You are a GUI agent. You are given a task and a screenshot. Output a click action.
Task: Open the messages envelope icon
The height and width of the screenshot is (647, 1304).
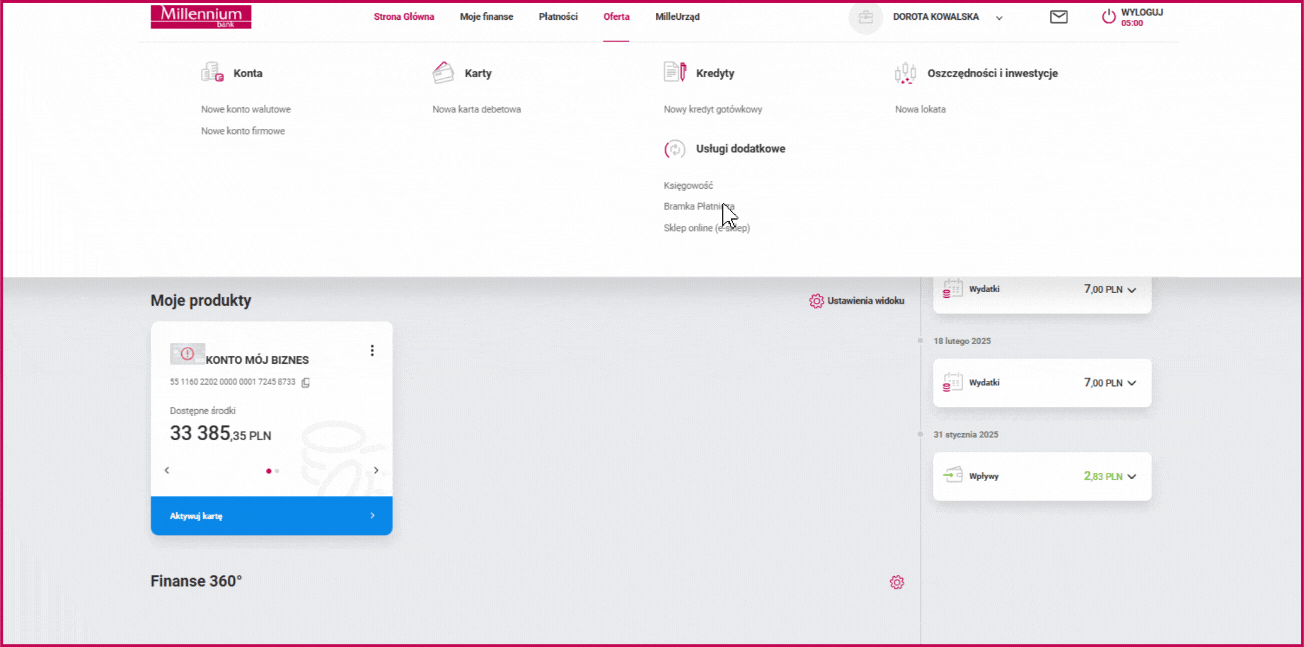(1058, 17)
